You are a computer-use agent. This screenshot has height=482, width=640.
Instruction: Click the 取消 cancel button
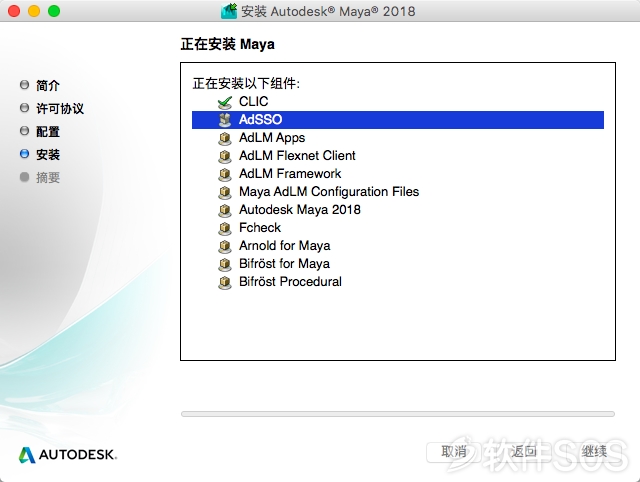click(454, 452)
